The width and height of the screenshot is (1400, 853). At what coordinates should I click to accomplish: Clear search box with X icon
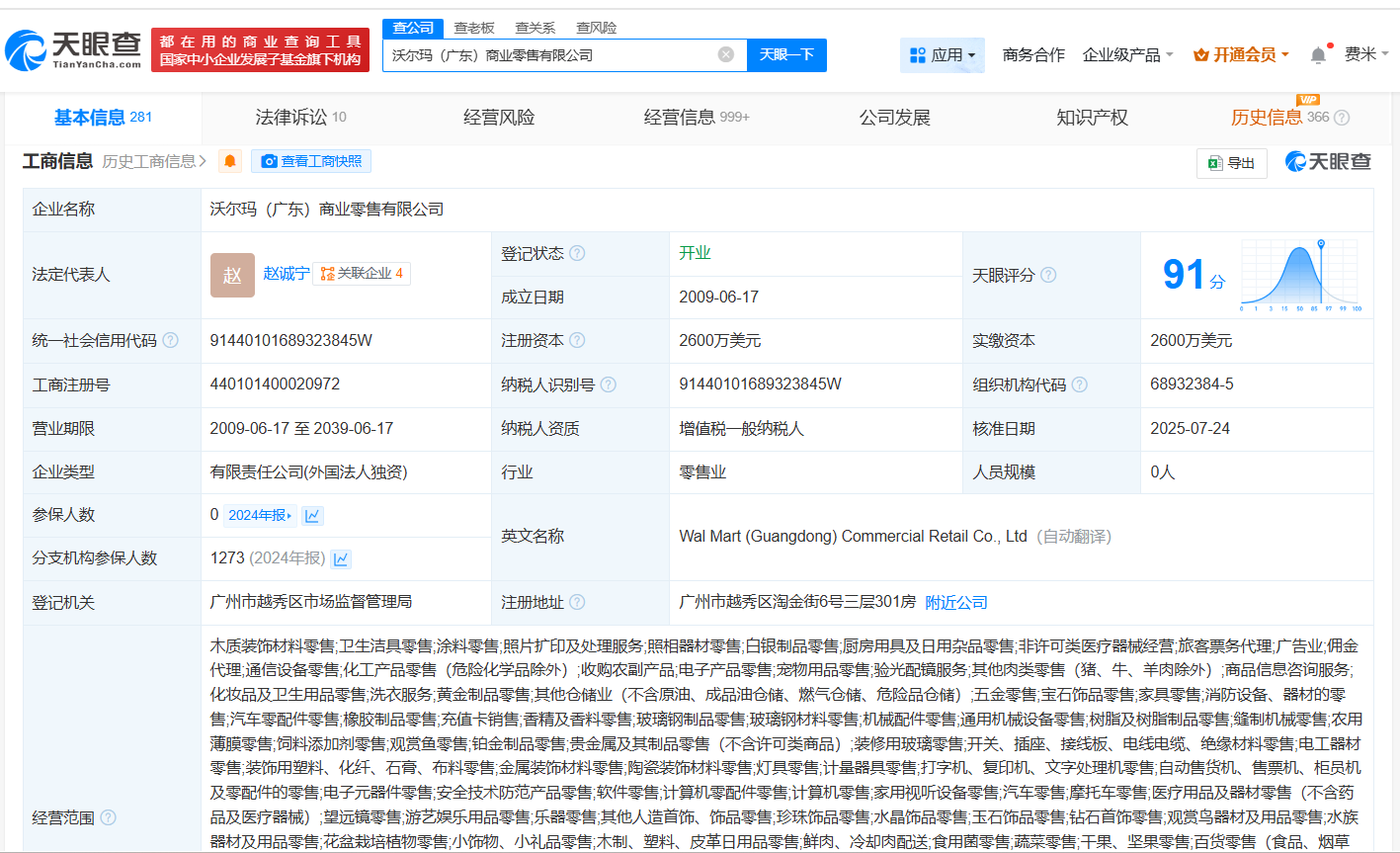(x=725, y=54)
